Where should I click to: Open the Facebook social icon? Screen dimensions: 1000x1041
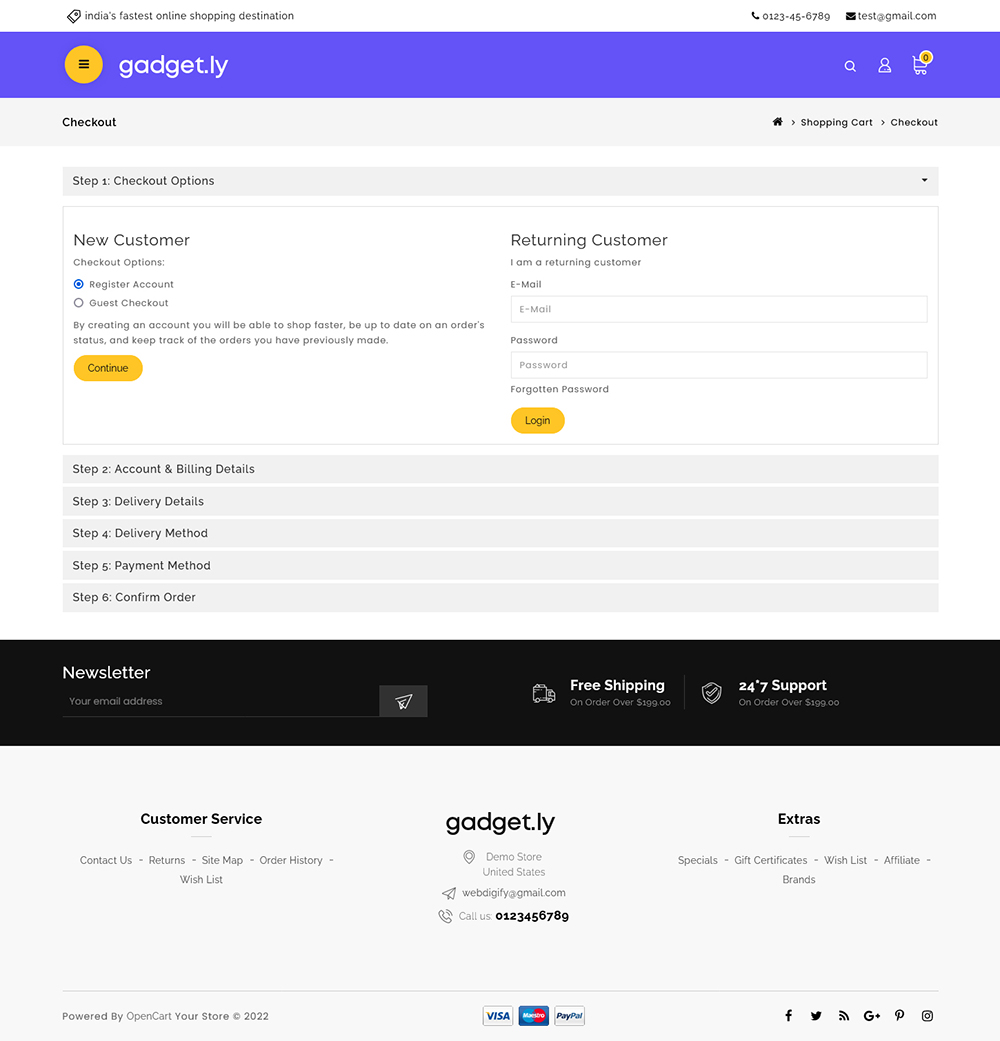tap(788, 1016)
